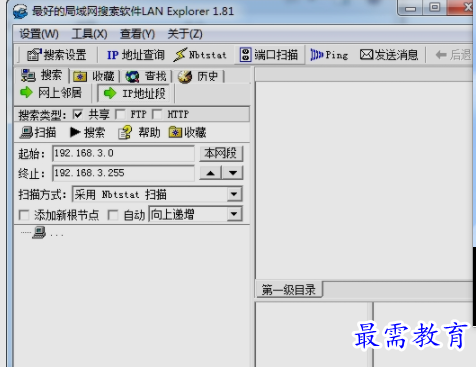Decrement IP range with down arrow
This screenshot has height=367, width=476.
pyautogui.click(x=233, y=173)
